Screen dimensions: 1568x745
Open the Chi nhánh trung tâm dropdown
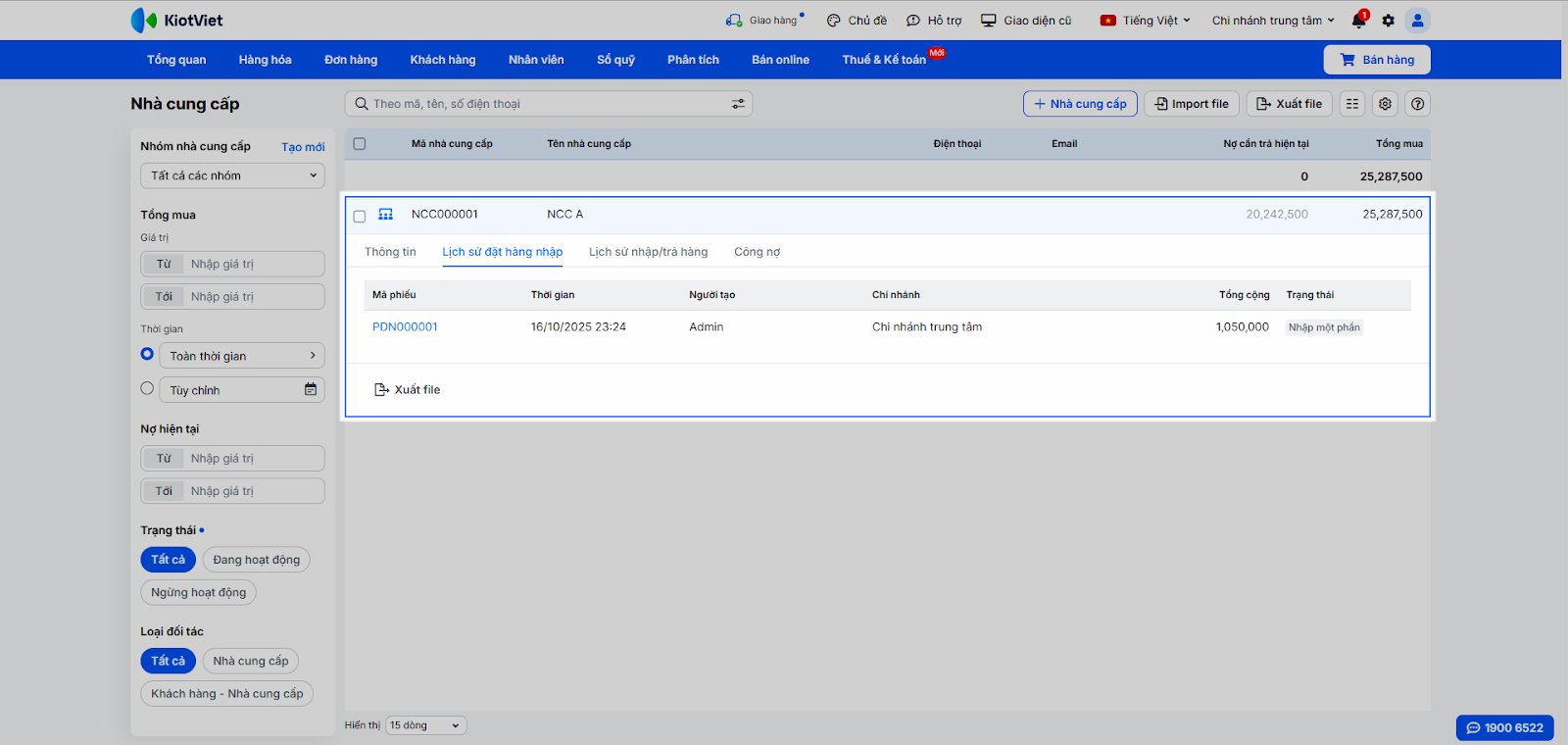[x=1272, y=21]
